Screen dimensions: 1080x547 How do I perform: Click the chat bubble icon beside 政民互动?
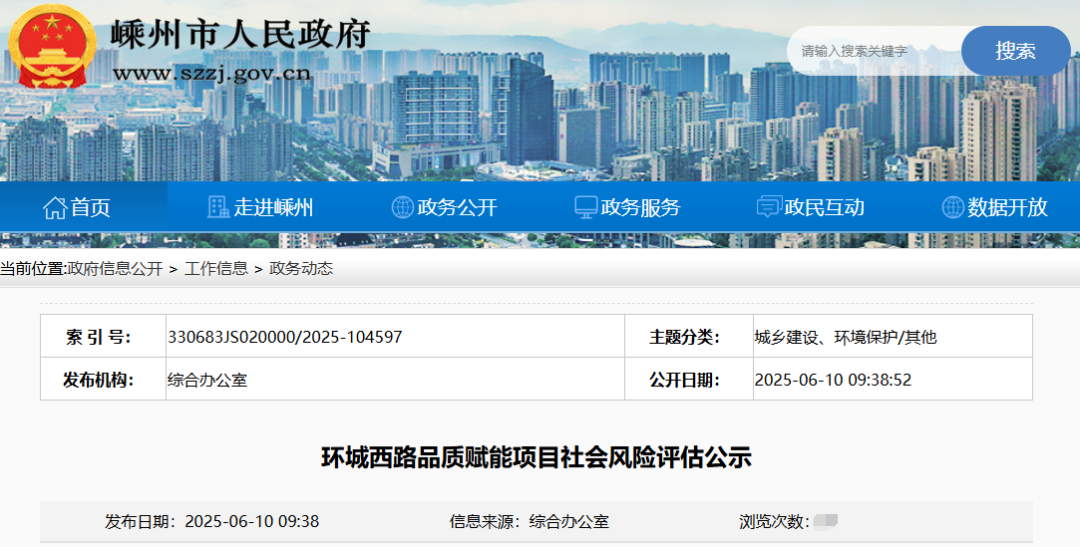[769, 207]
